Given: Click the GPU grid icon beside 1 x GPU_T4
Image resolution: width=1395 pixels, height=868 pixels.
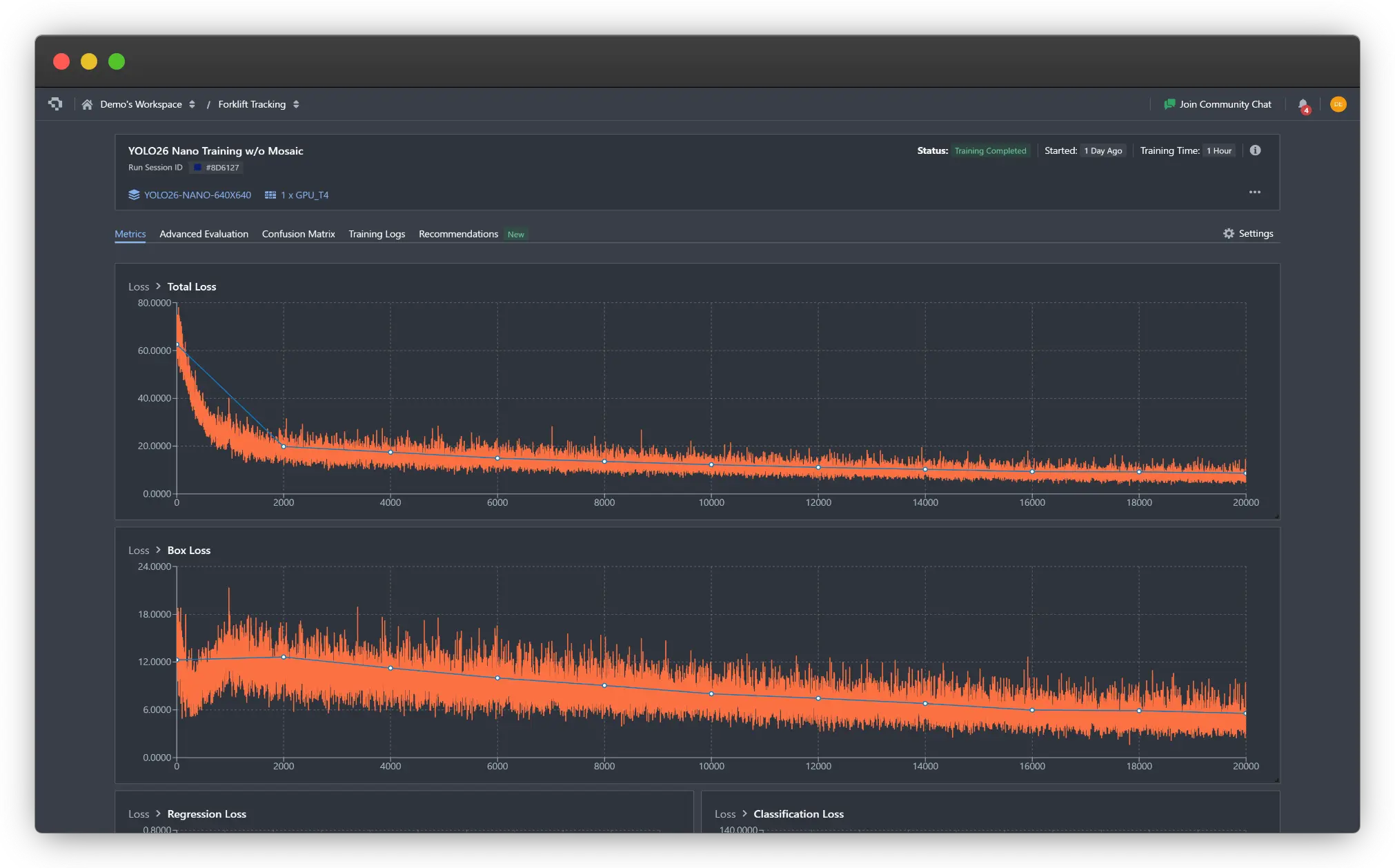Looking at the screenshot, I should coord(270,195).
